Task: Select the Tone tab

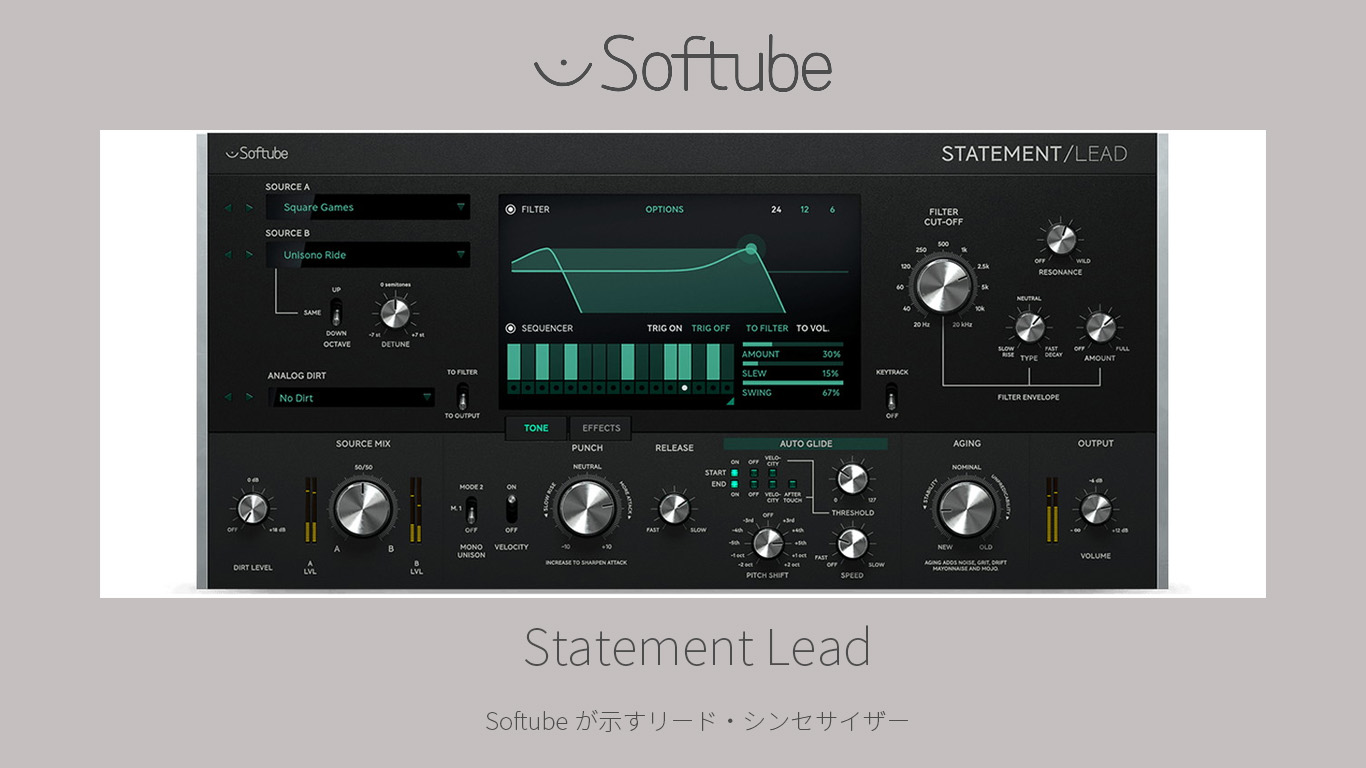Action: point(536,428)
